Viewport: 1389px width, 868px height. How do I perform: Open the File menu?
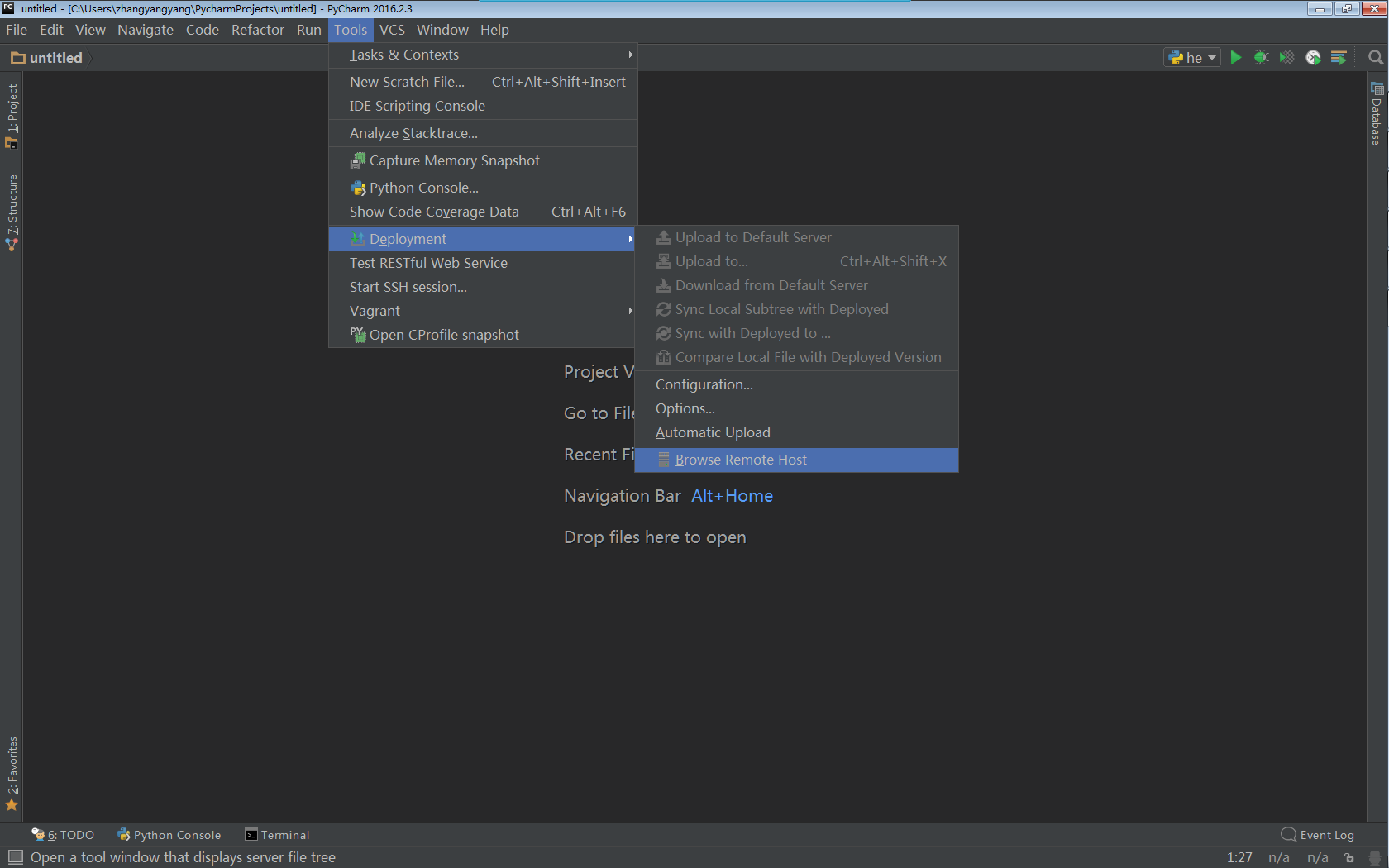pyautogui.click(x=17, y=30)
